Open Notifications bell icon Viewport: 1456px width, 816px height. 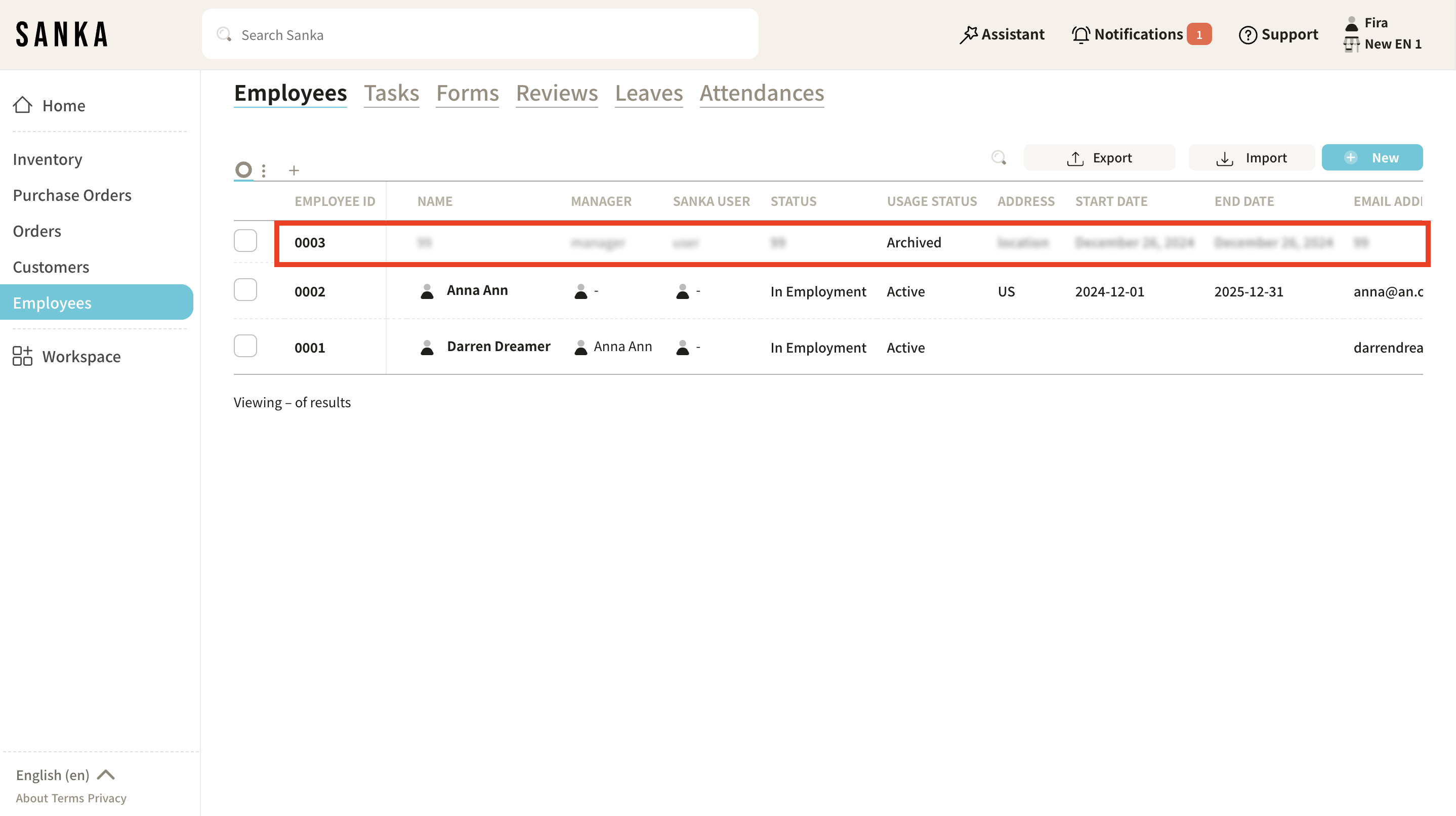point(1080,34)
